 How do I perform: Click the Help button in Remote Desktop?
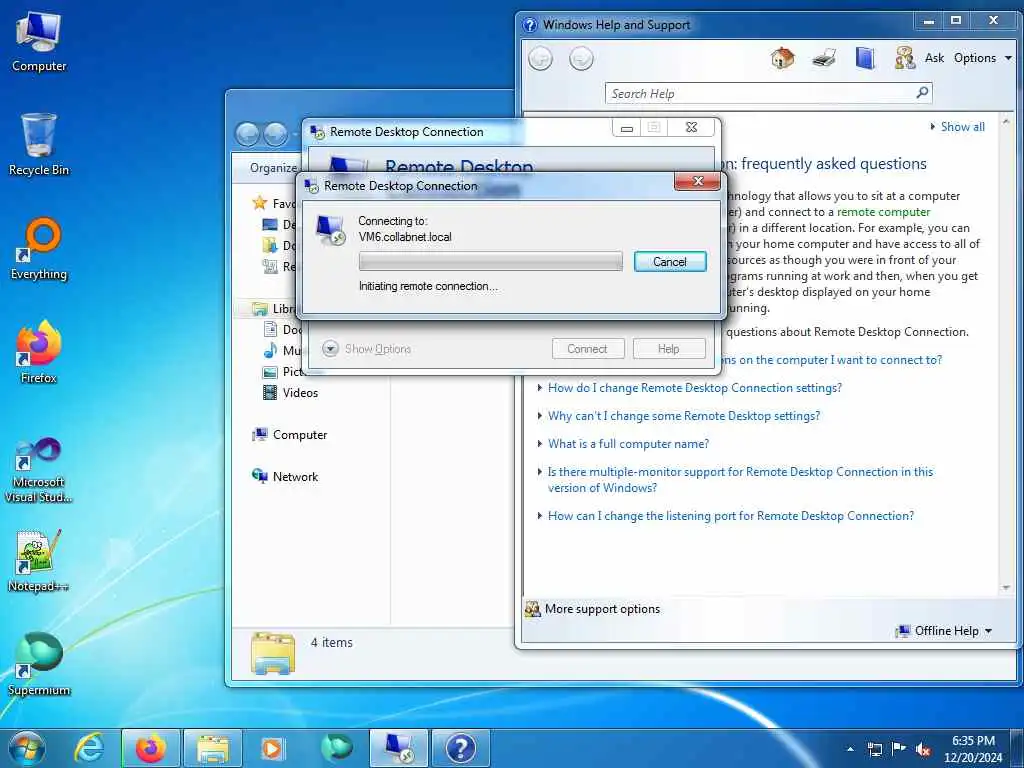pyautogui.click(x=669, y=349)
